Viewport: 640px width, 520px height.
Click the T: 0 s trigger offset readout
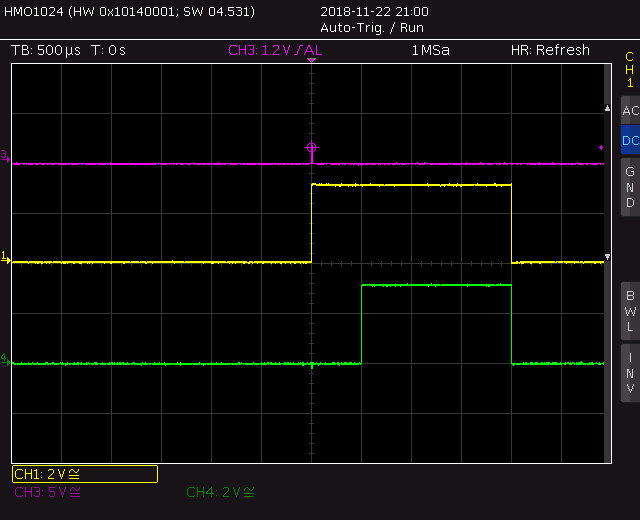[108, 51]
